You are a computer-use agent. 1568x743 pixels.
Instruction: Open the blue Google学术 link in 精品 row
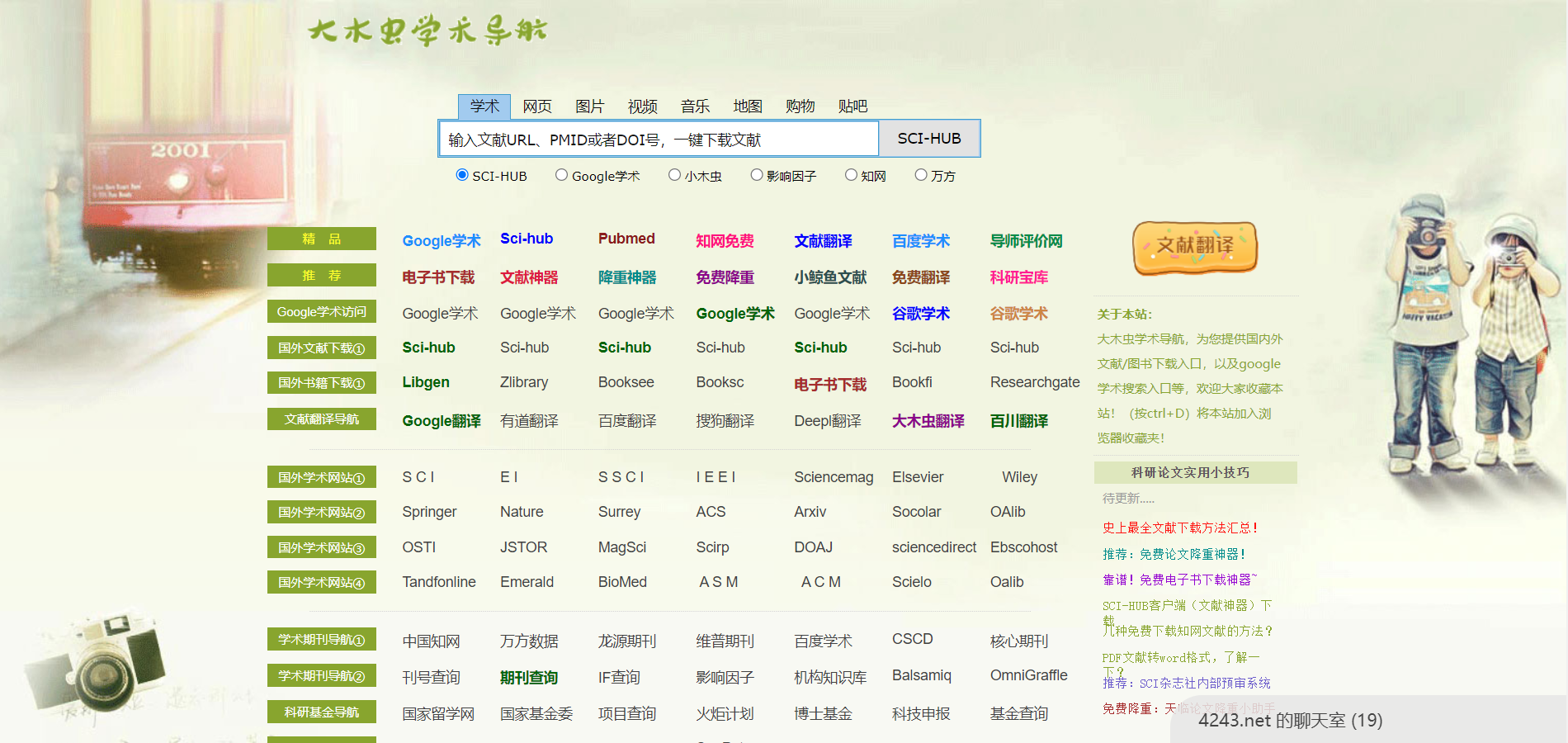442,240
